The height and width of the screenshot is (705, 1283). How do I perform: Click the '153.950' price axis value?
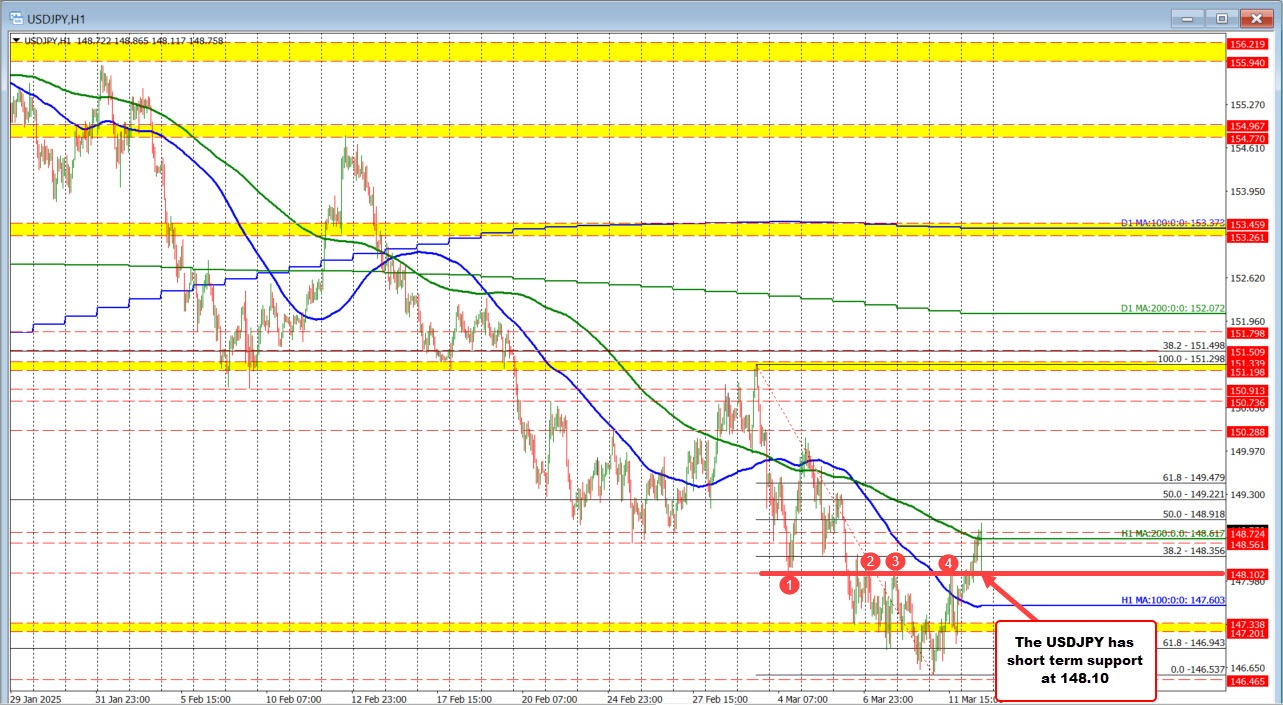tap(1246, 191)
